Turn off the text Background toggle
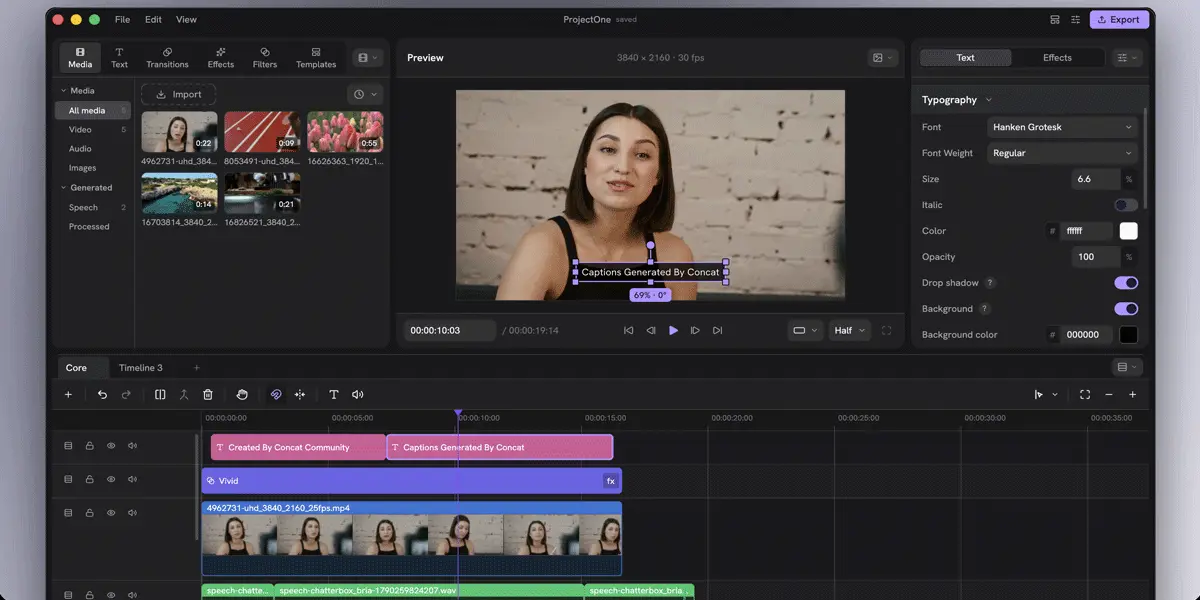 pos(1126,309)
